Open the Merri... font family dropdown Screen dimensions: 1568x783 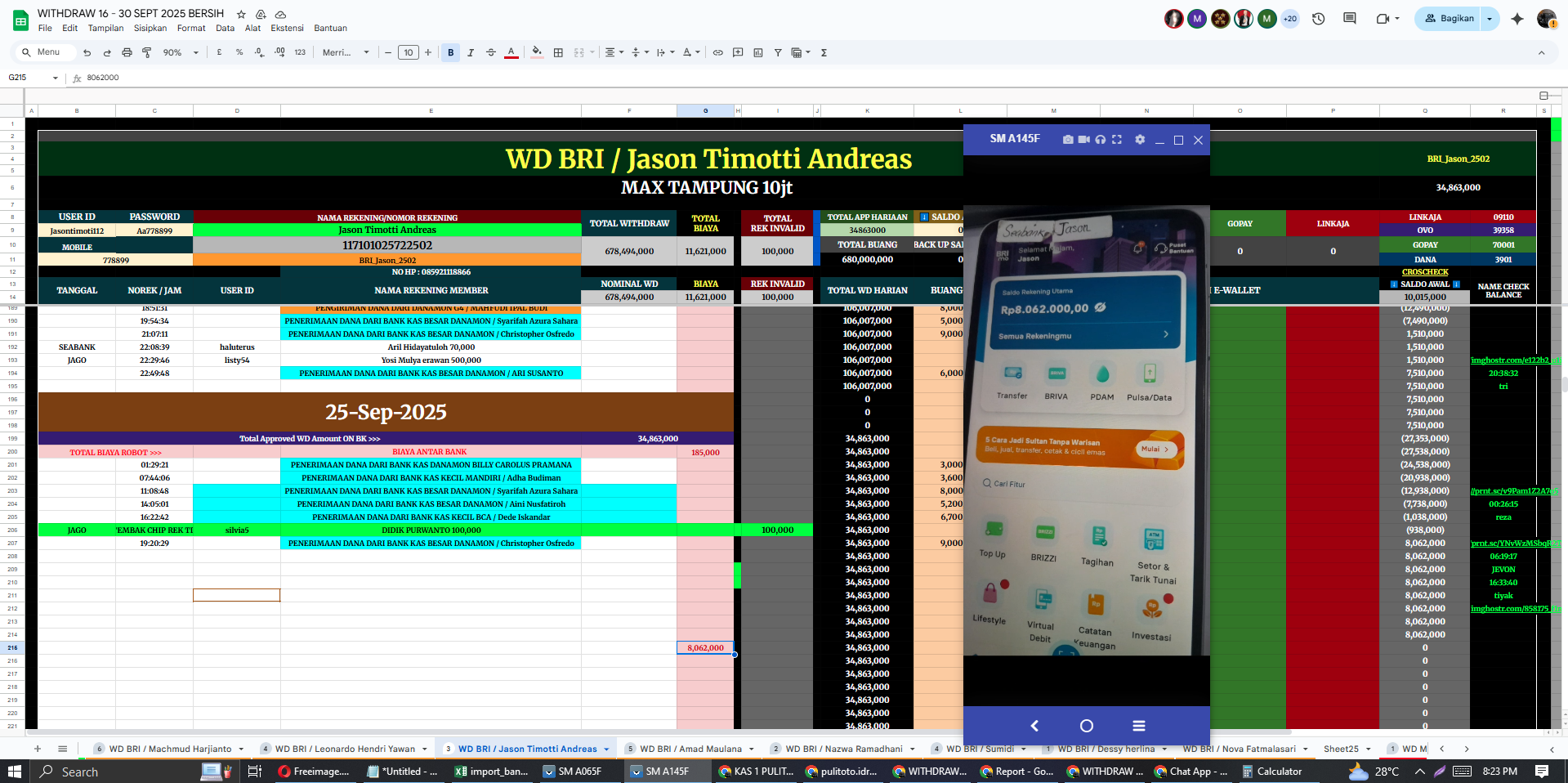tap(346, 52)
